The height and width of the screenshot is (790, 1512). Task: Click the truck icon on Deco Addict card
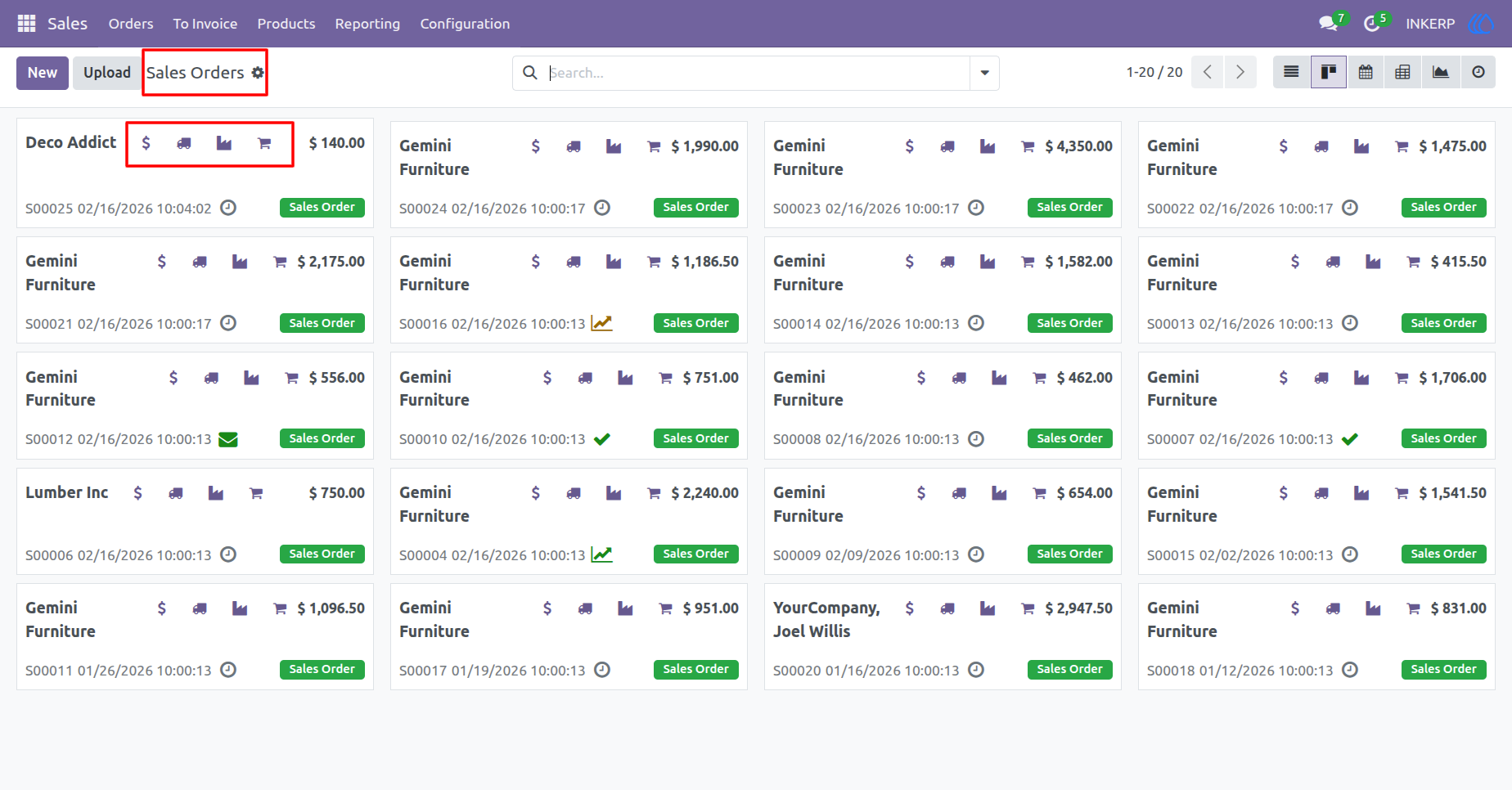[x=184, y=143]
